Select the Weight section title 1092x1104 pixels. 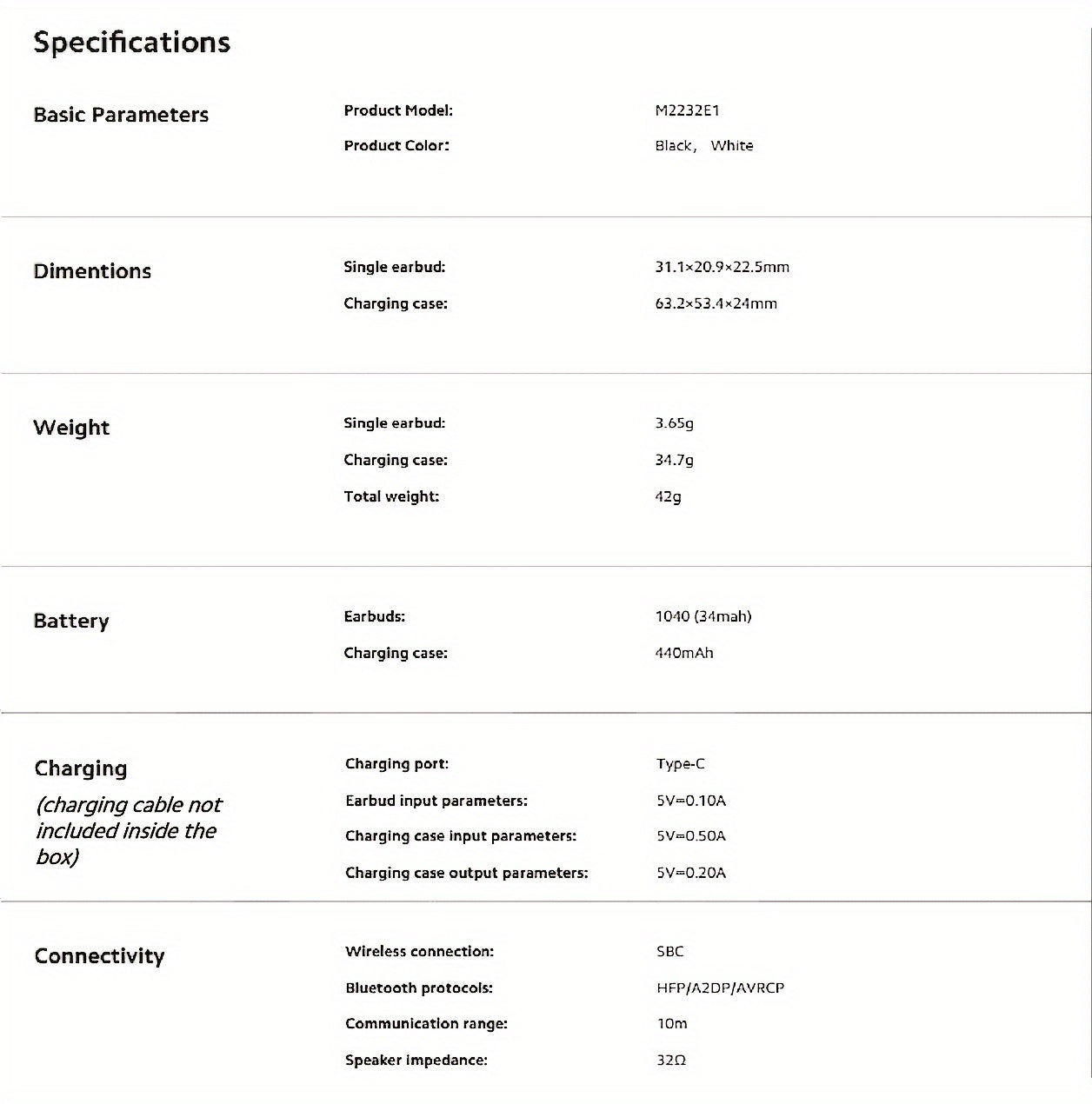click(71, 428)
